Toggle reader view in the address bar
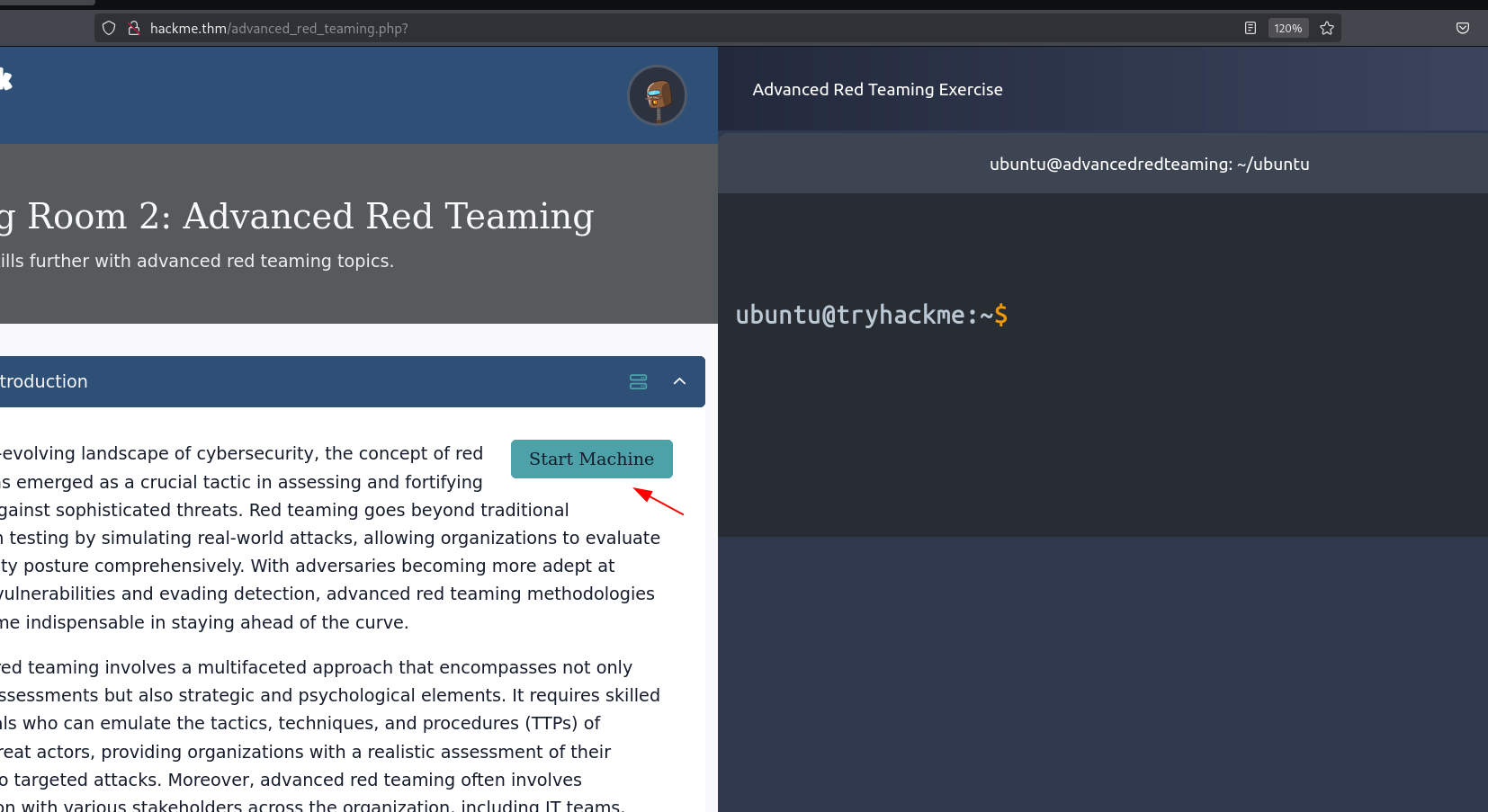This screenshot has height=812, width=1488. [x=1250, y=28]
